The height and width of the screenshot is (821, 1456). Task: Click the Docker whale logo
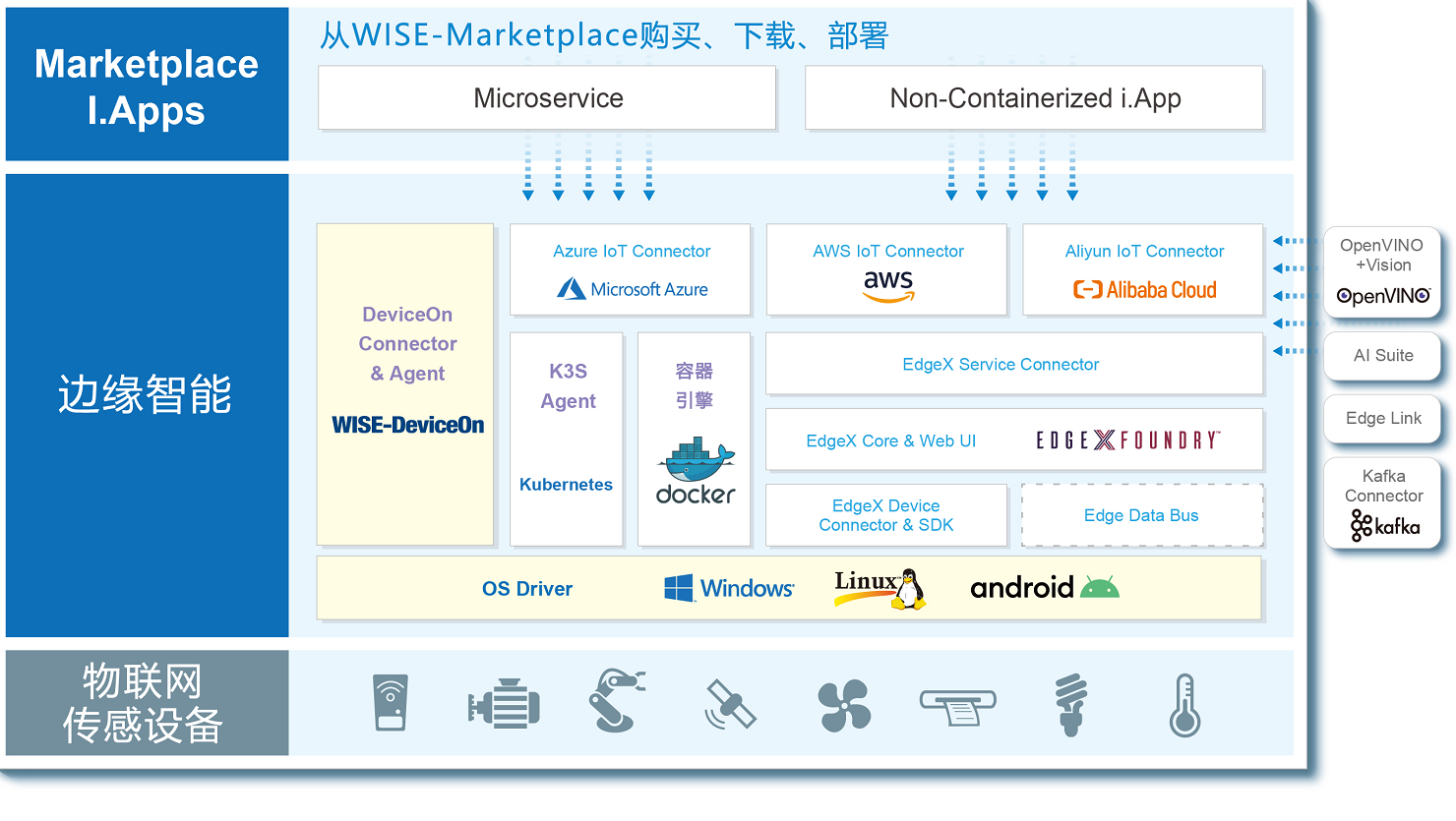[696, 473]
